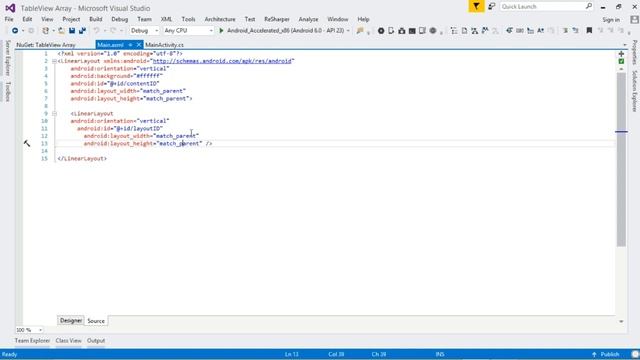
Task: Open the Build menu
Action: [96, 19]
